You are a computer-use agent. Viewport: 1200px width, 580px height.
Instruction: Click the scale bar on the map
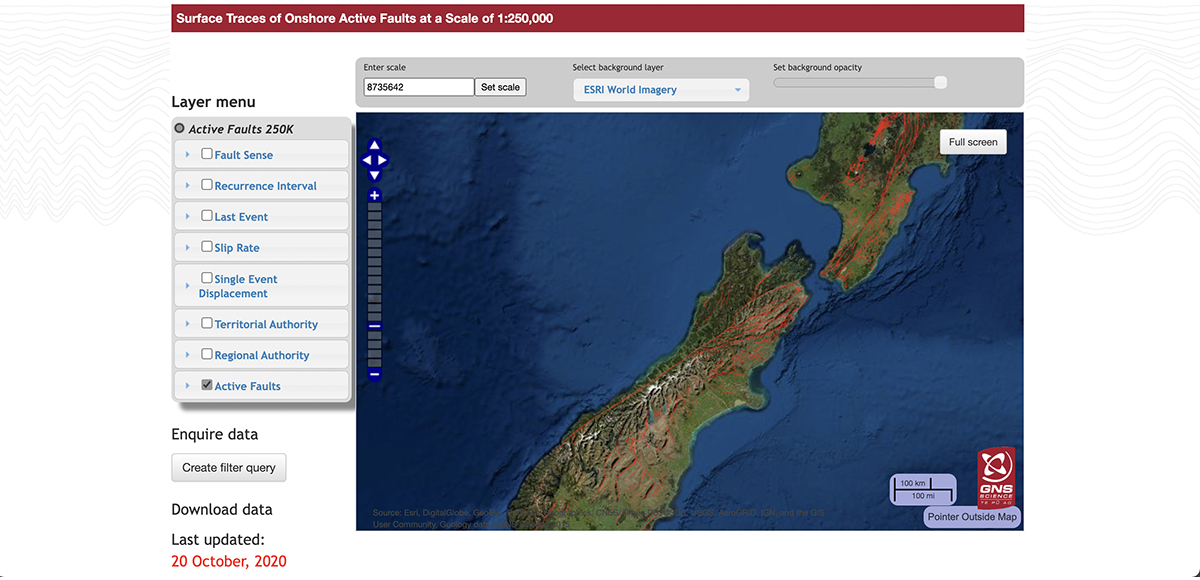point(924,489)
